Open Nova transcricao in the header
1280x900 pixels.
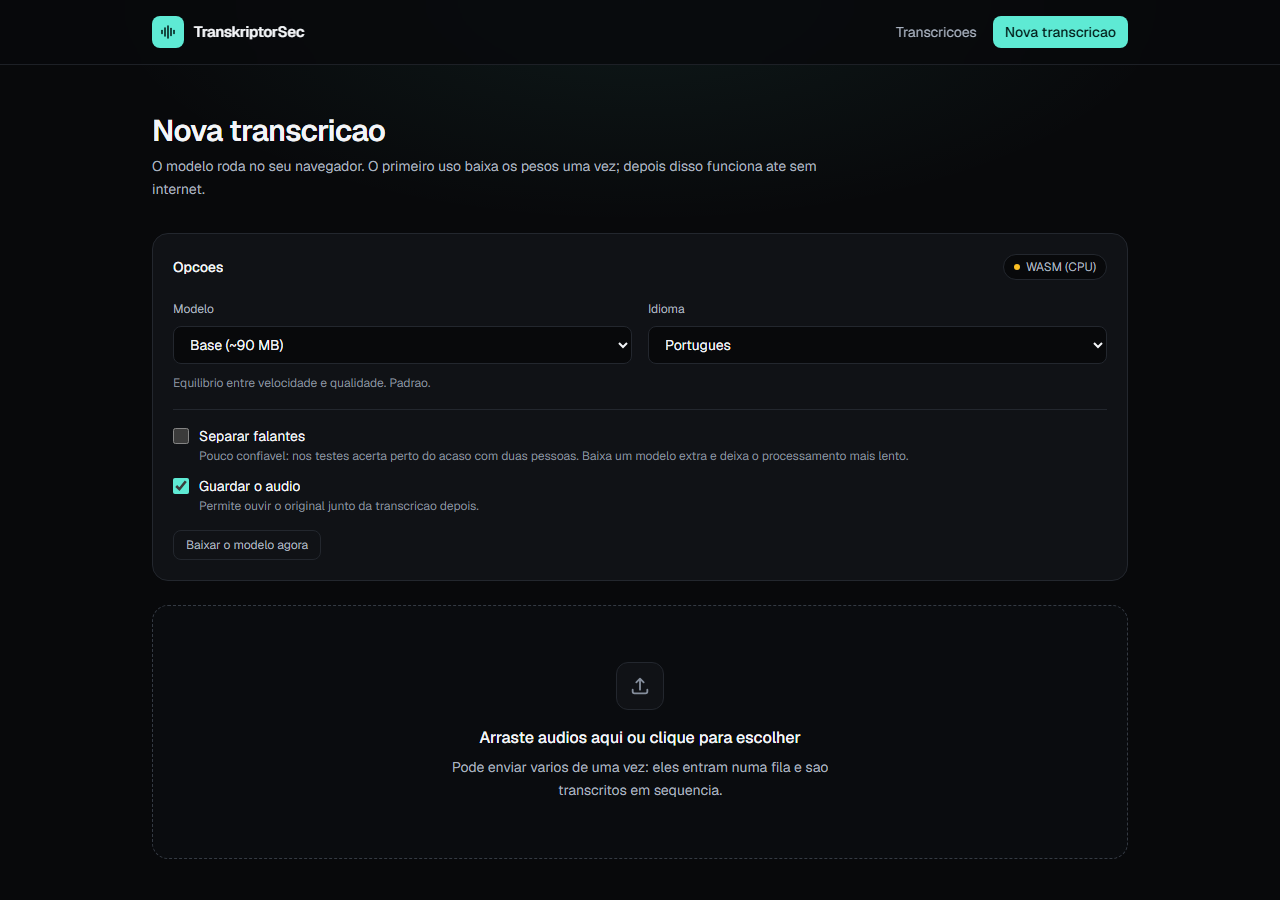(1060, 32)
